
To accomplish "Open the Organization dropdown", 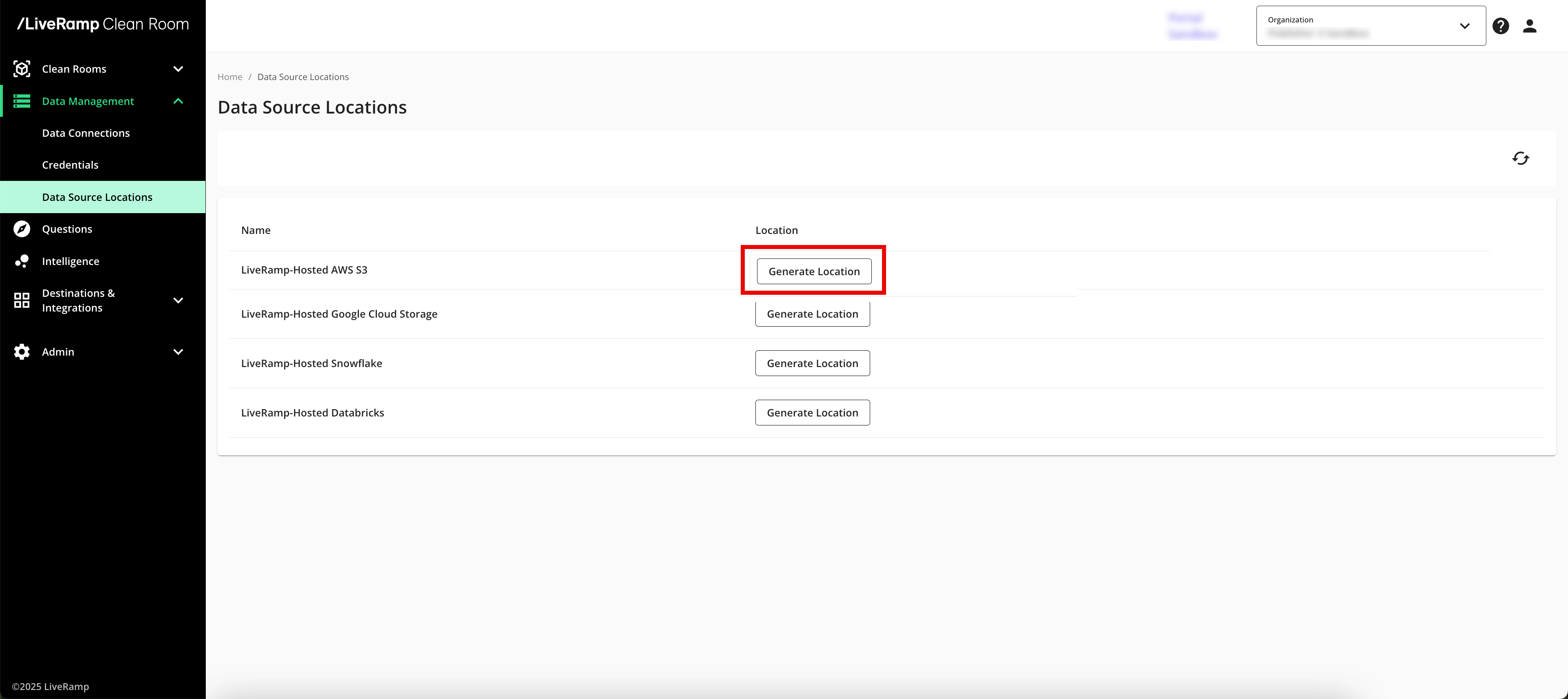I will 1370,26.
